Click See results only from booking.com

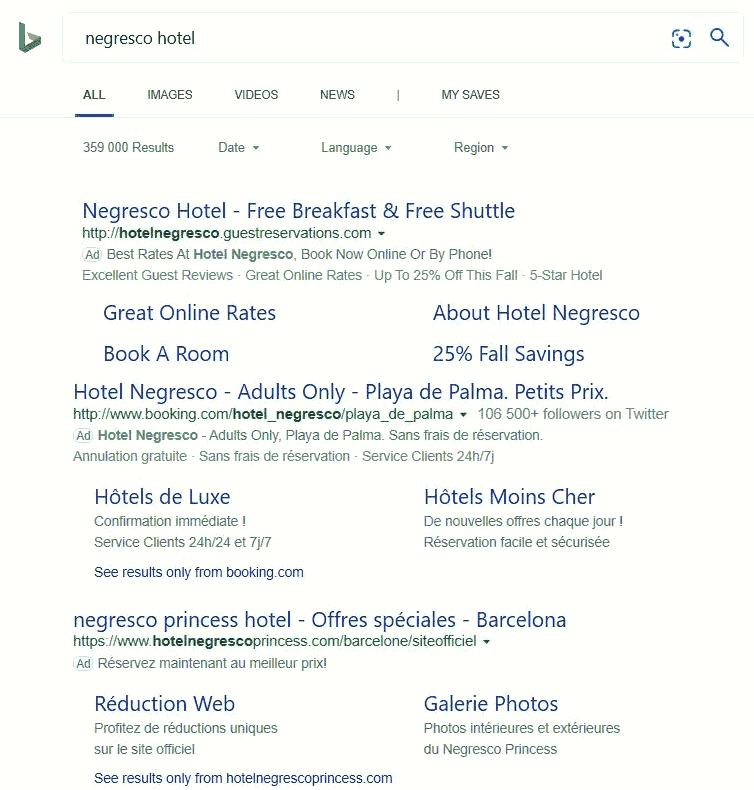pos(198,573)
